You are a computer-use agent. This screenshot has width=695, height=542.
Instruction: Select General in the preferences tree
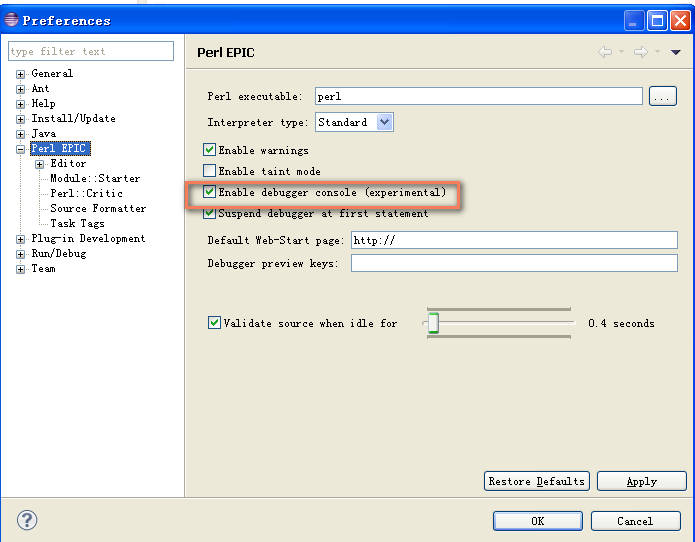coord(52,73)
